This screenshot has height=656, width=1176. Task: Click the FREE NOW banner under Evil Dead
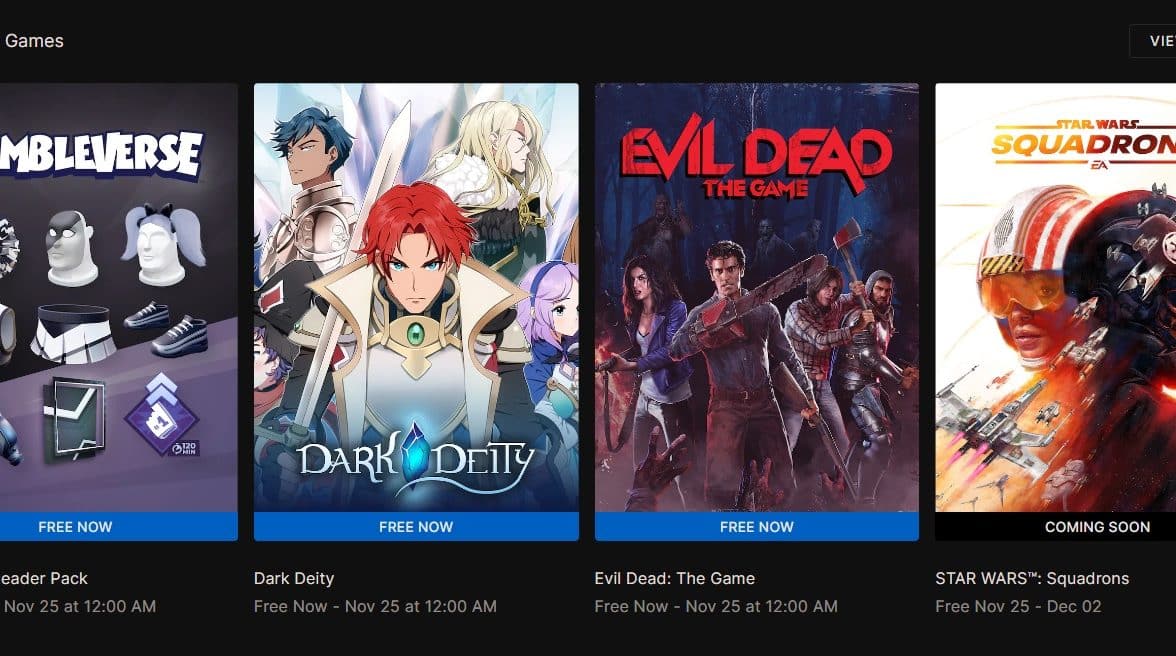click(x=757, y=526)
